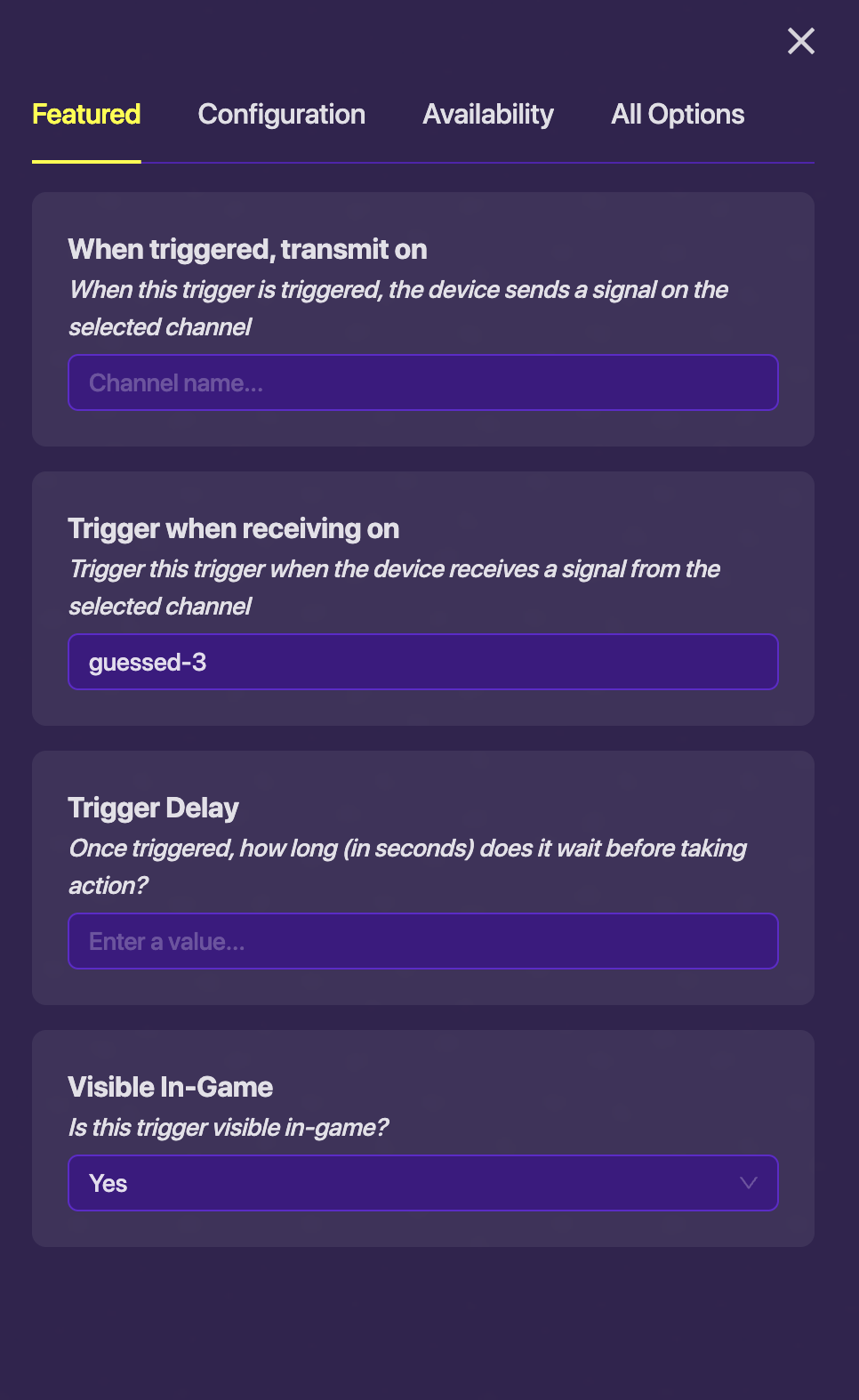
Task: Show the All Options tab
Action: pyautogui.click(x=678, y=115)
